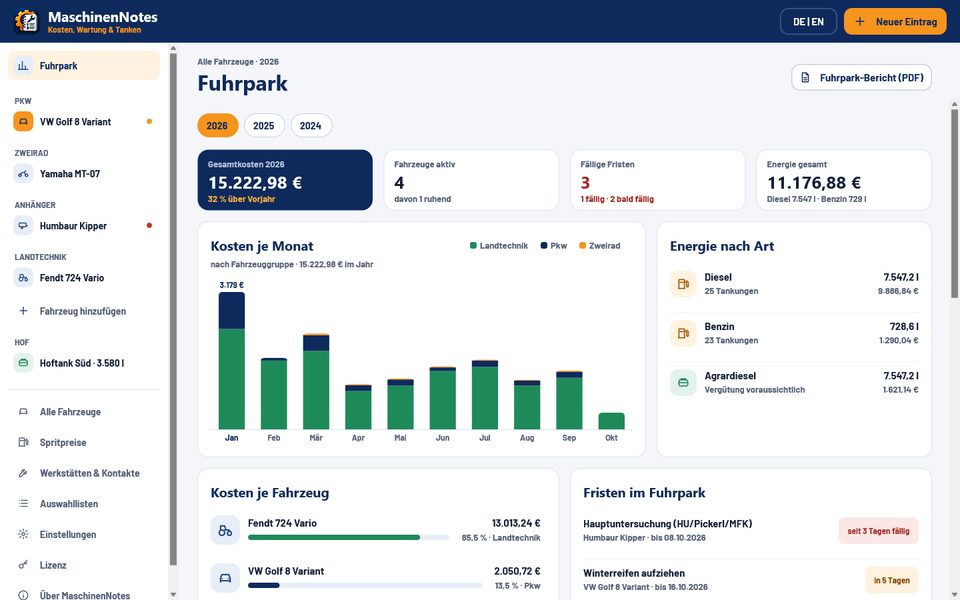Toggle language with the DE | EN switch
The width and height of the screenshot is (960, 600).
pyautogui.click(x=808, y=21)
